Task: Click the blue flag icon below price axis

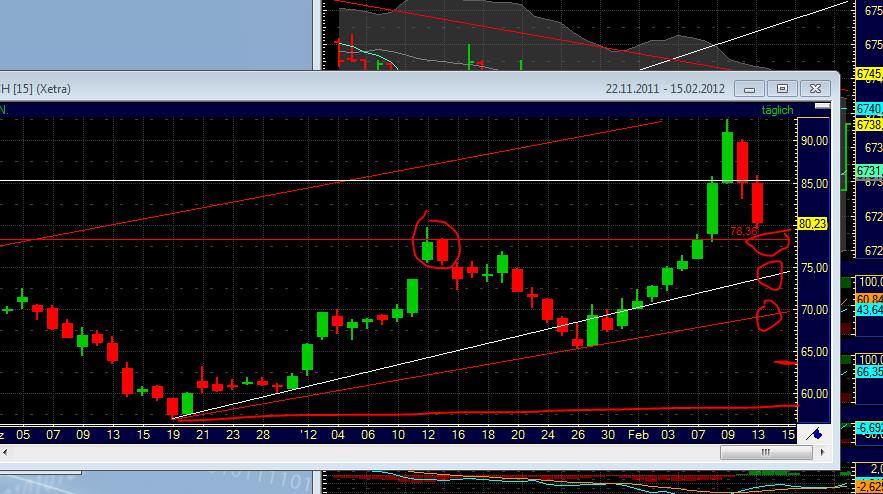Action: pyautogui.click(x=814, y=434)
